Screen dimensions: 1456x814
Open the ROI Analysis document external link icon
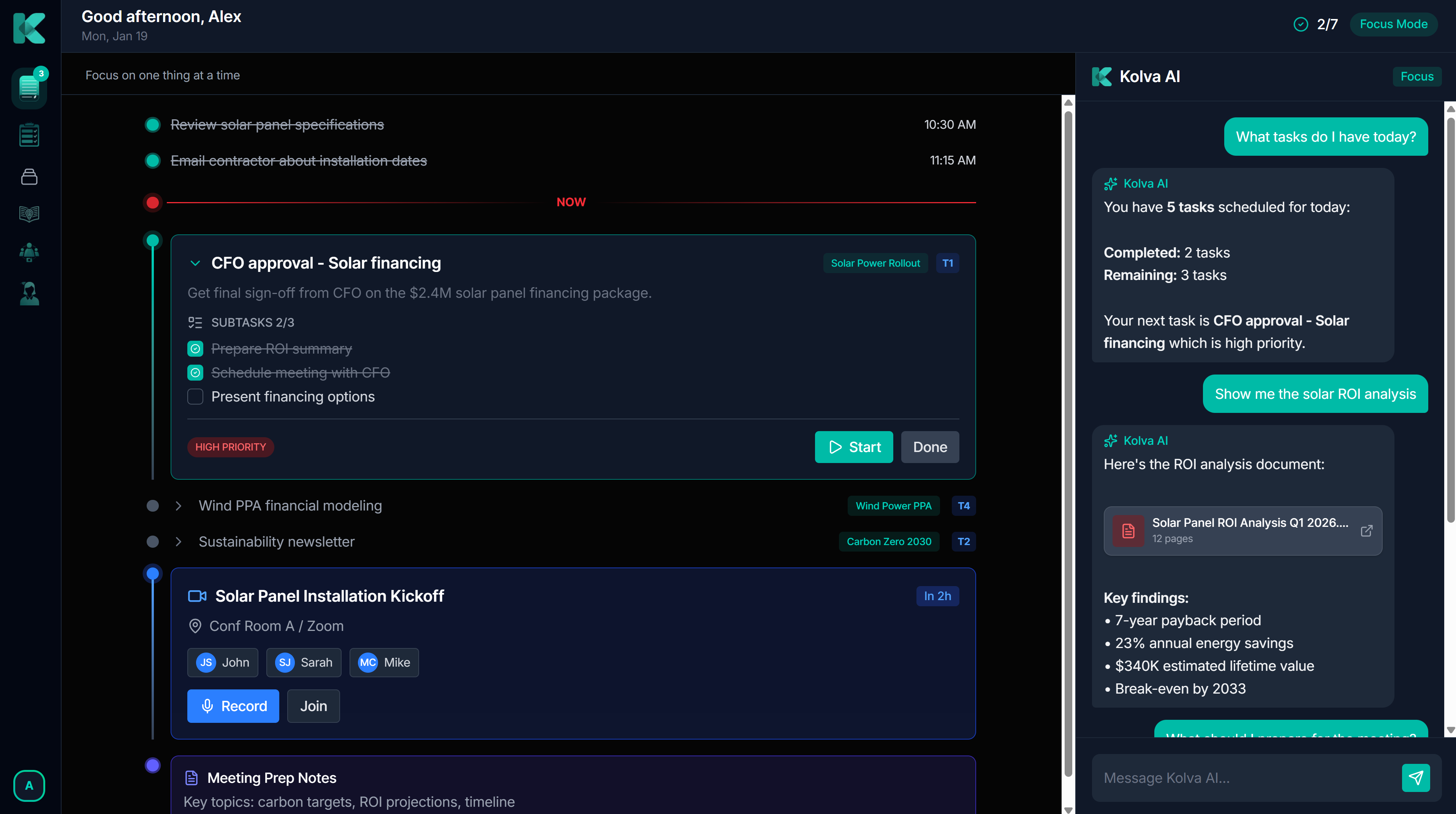(x=1366, y=531)
